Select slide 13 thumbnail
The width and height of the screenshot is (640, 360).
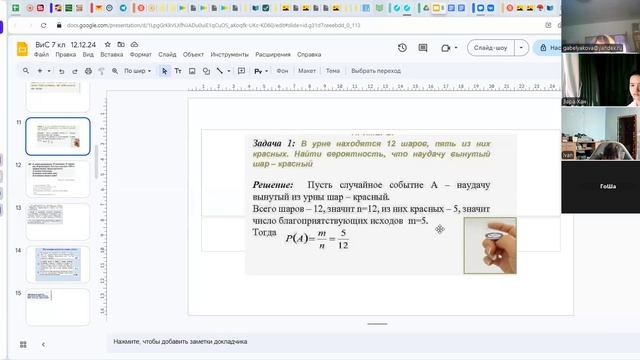[58, 222]
